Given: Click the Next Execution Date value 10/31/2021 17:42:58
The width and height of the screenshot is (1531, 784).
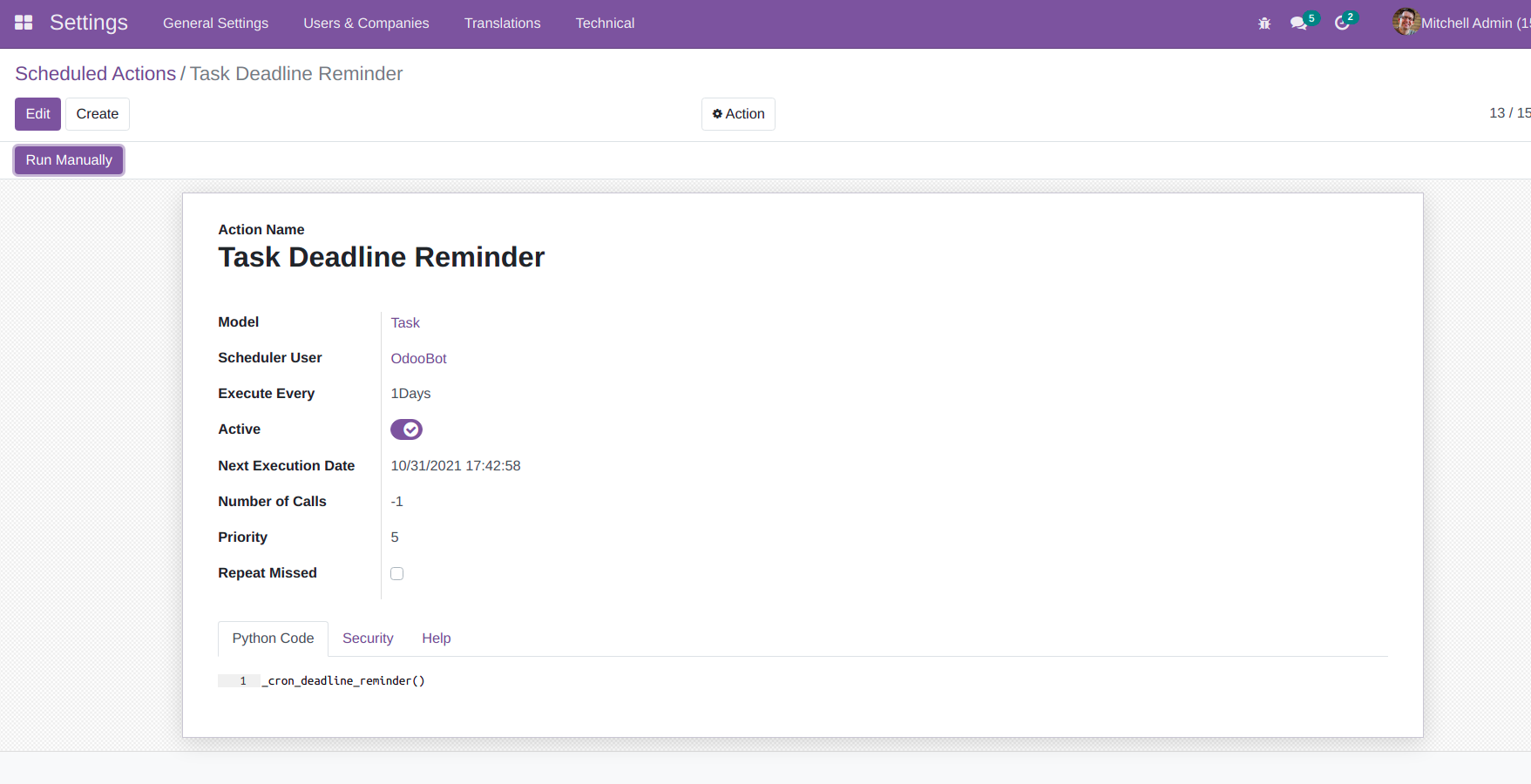Looking at the screenshot, I should click(455, 466).
